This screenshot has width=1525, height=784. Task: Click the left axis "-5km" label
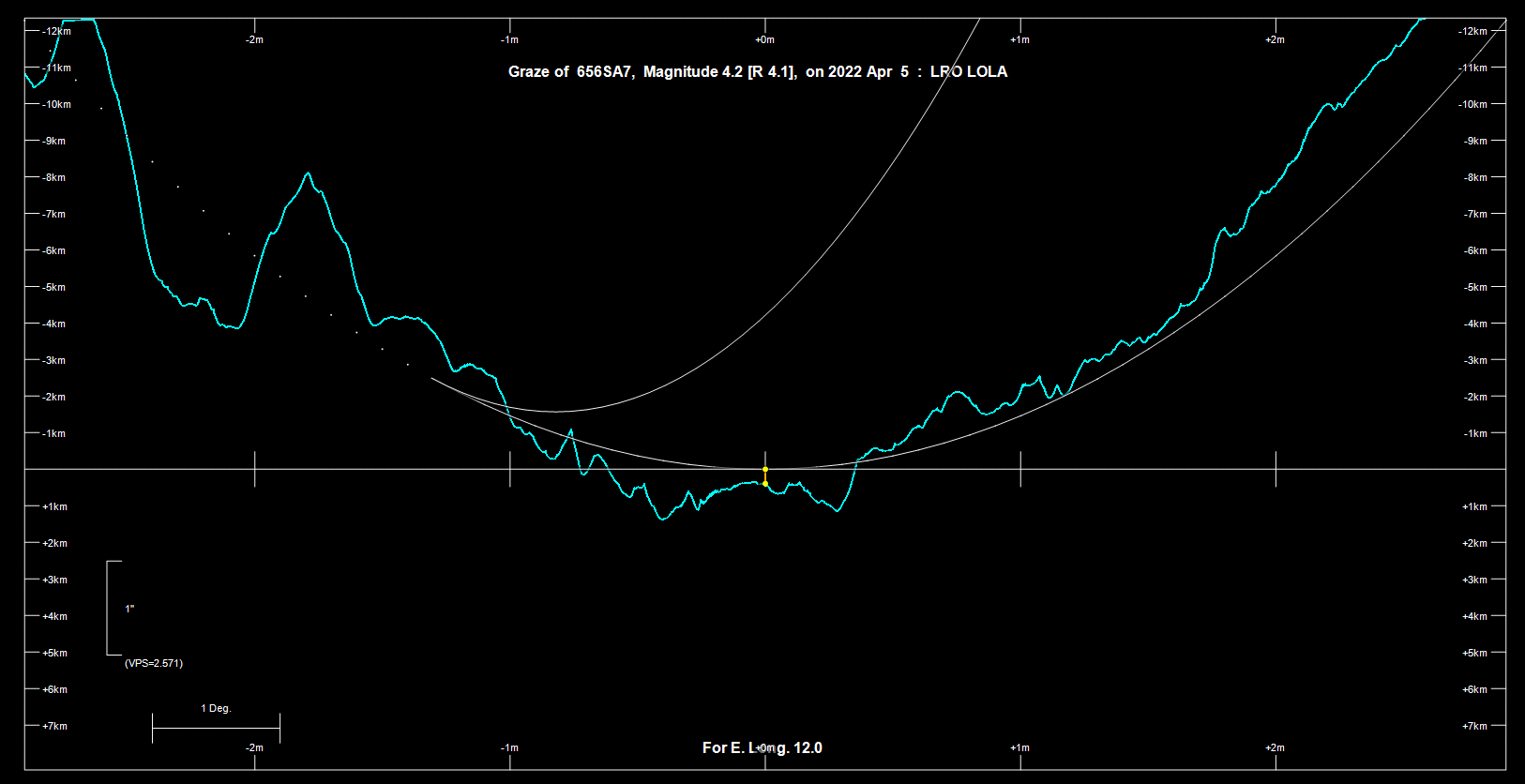(x=54, y=287)
